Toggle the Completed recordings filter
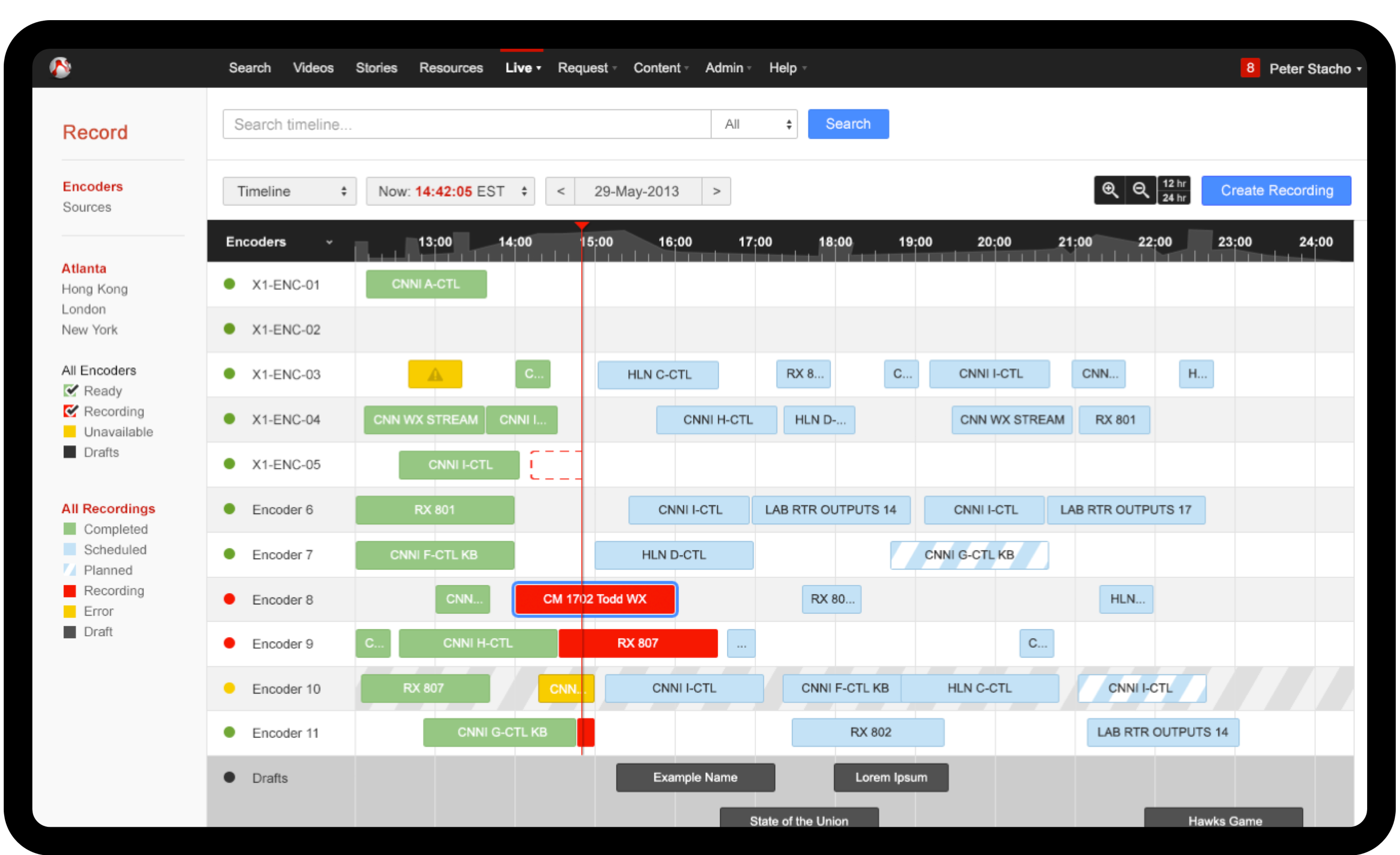The height and width of the screenshot is (855, 1400). tap(70, 529)
